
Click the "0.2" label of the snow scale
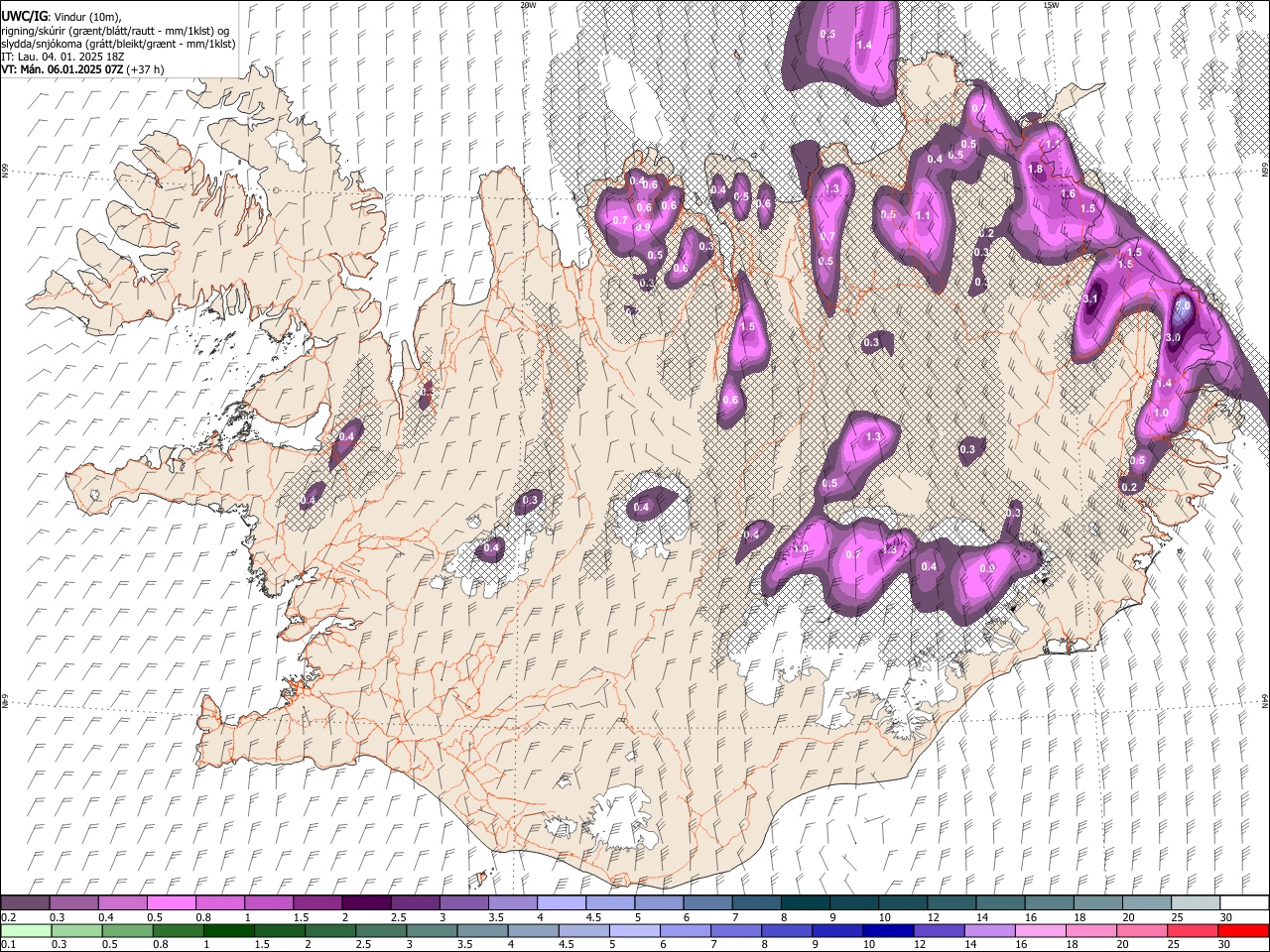[9, 917]
